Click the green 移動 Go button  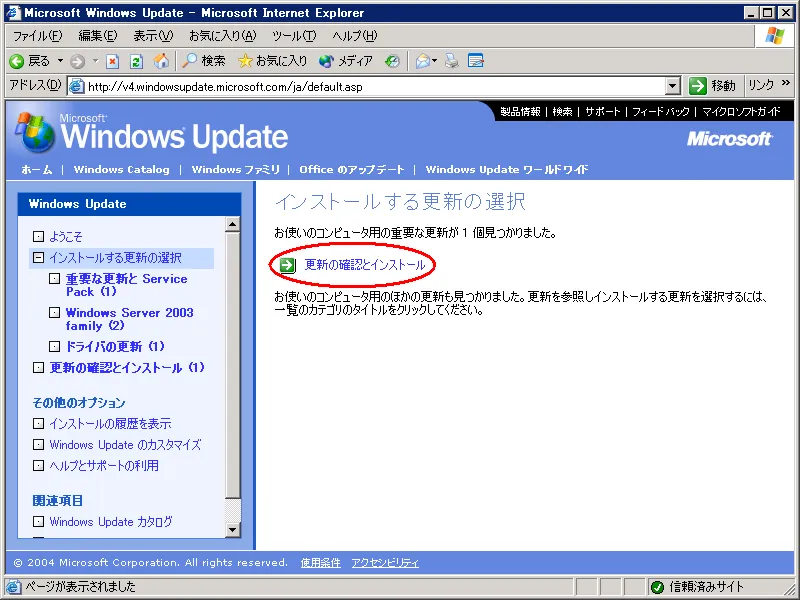[x=712, y=86]
